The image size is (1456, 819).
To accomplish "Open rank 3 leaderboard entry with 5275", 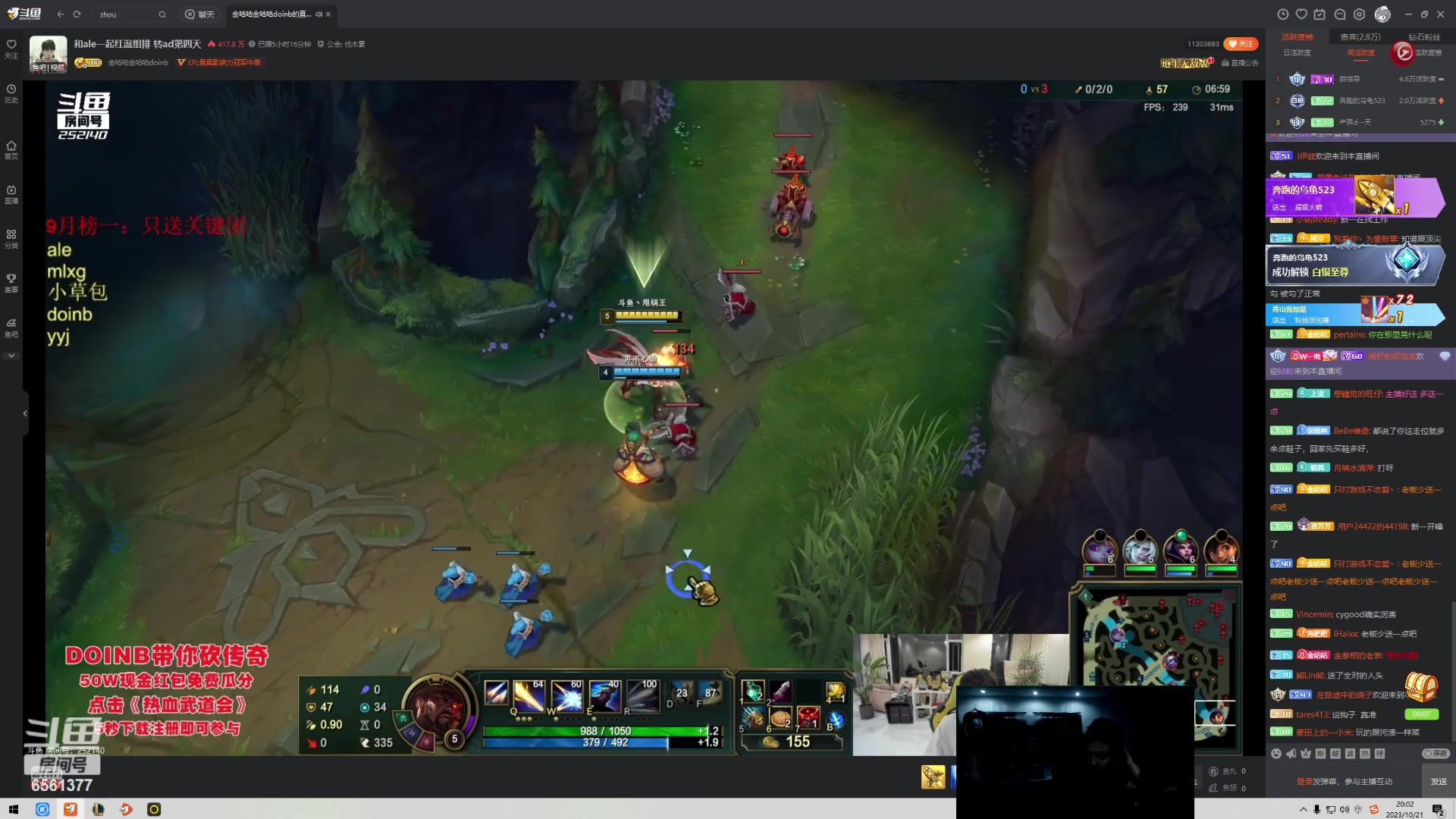I will tap(1360, 122).
